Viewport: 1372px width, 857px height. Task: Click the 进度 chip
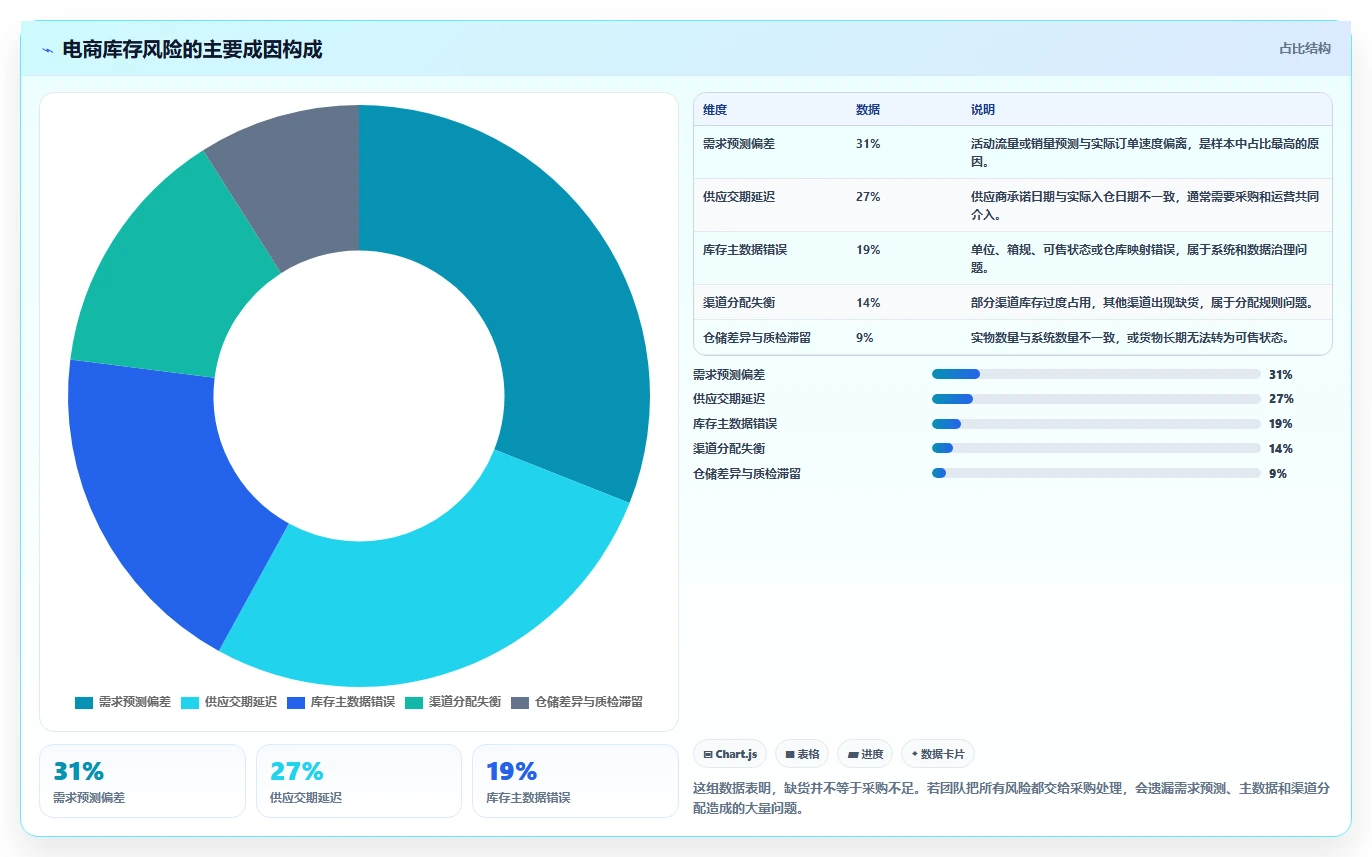tap(865, 754)
